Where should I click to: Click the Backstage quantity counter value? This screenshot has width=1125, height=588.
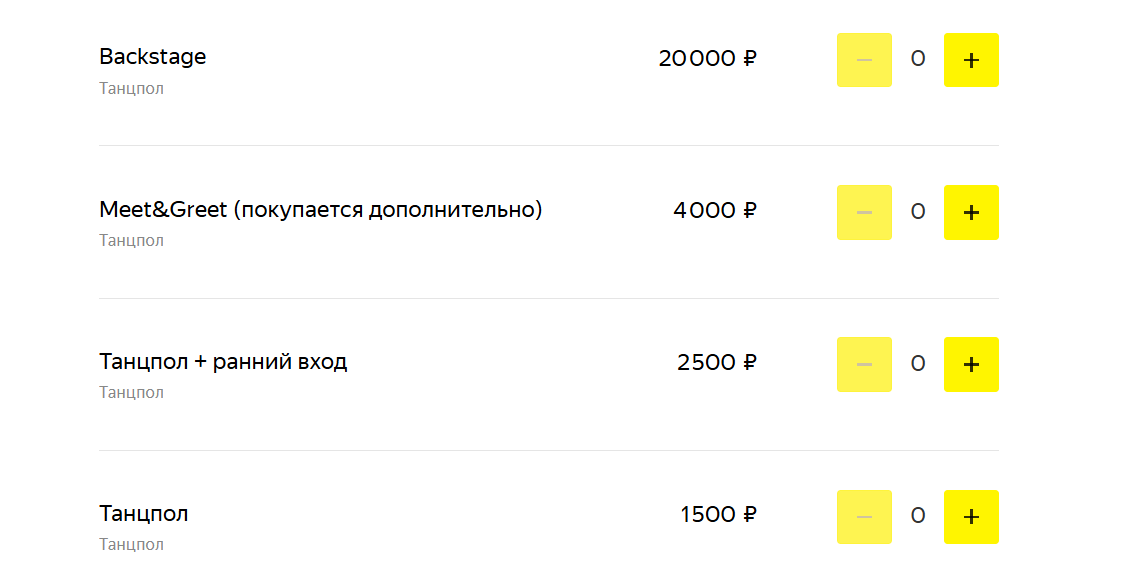[x=918, y=59]
